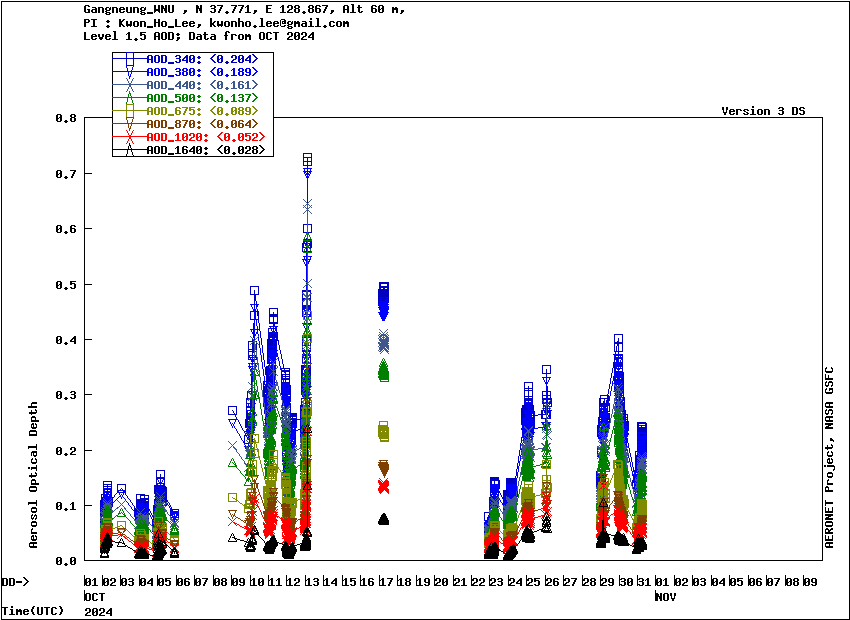Click the mean value <0.137> in legend
Screen dimensions: 850x620
(x=234, y=98)
